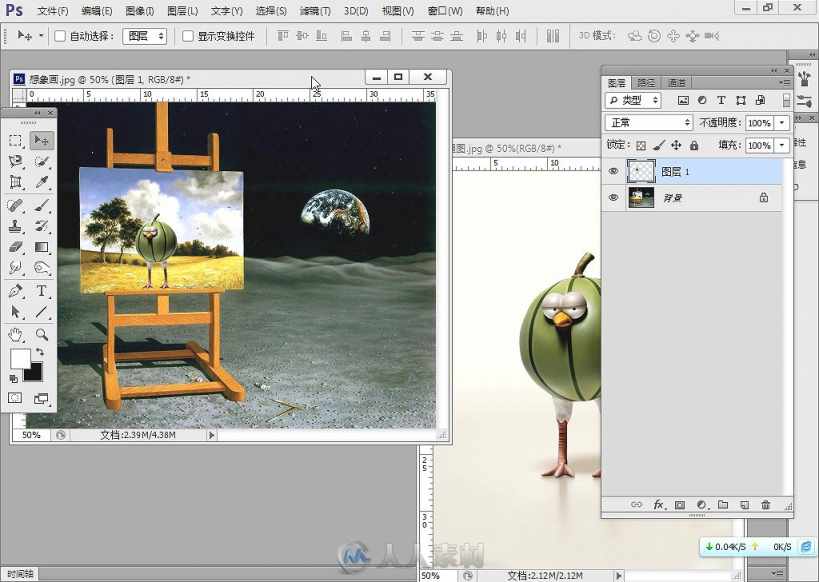
Task: Select the Eyedropper tool
Action: [x=41, y=182]
